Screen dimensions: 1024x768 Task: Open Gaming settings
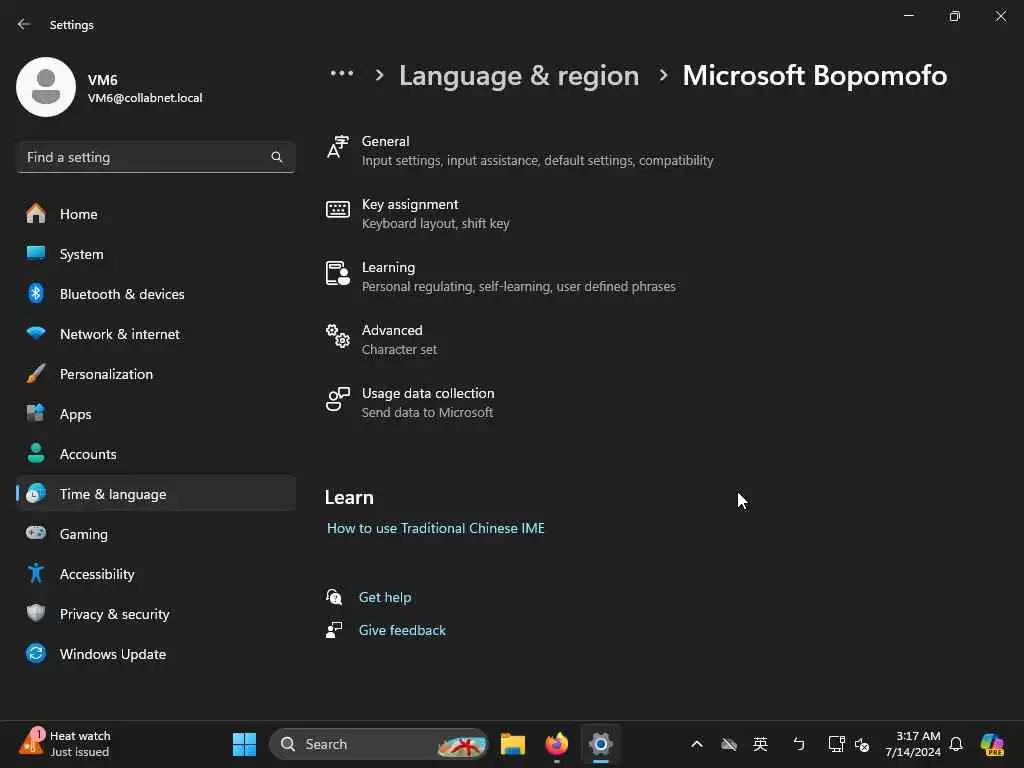pos(156,534)
